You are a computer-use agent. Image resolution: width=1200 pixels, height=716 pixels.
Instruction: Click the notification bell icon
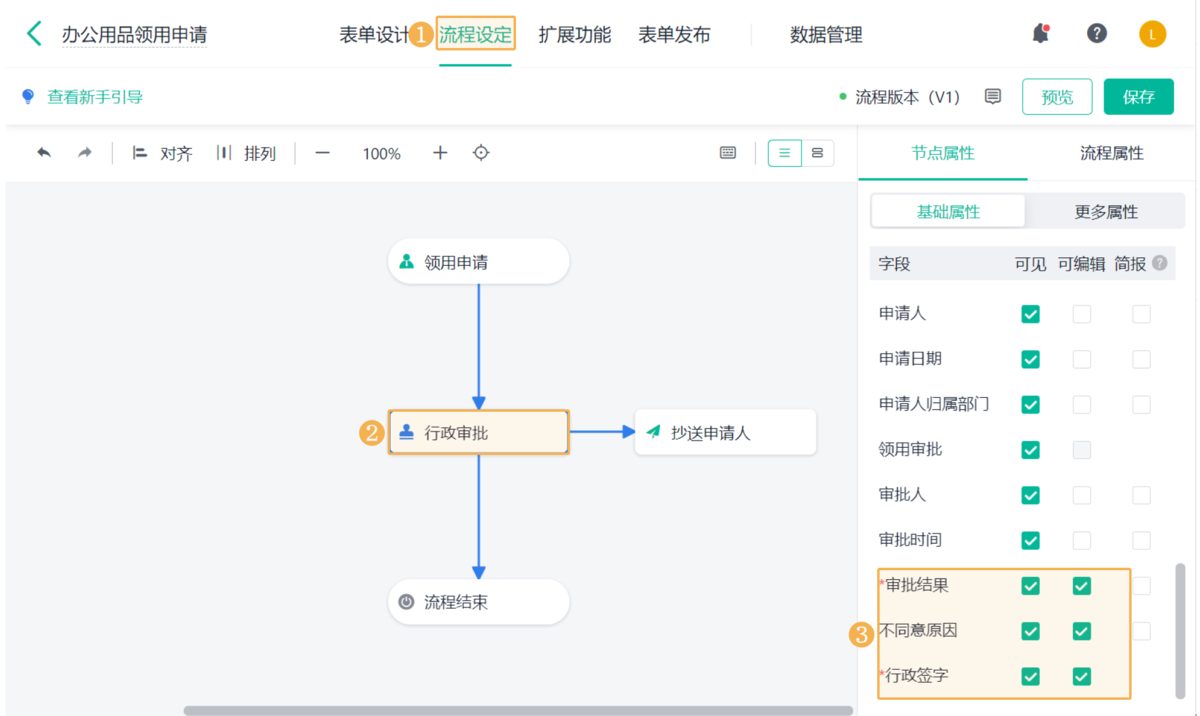coord(1040,32)
